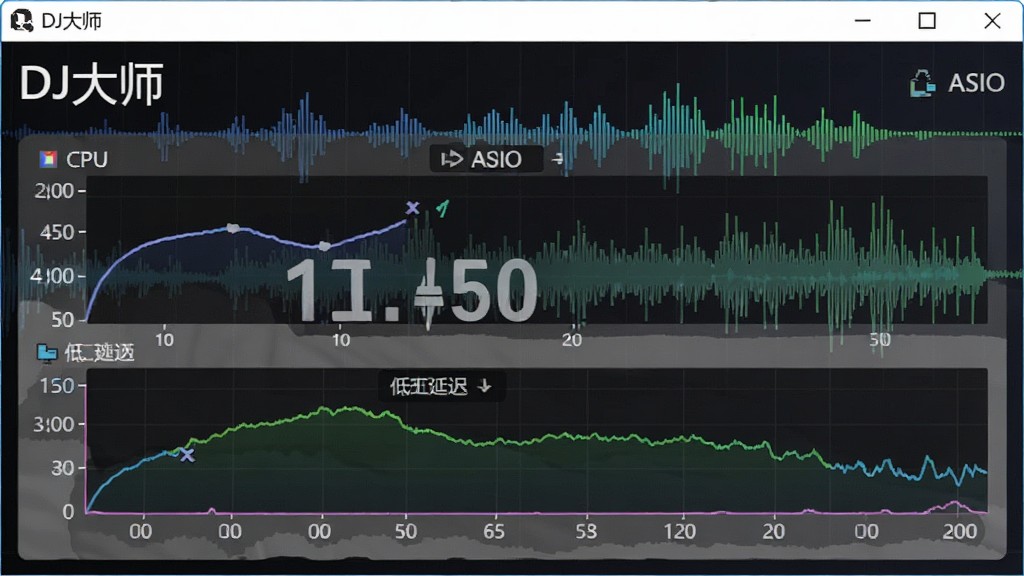Click the 120 label on latency x-axis
This screenshot has width=1024, height=576.
[679, 532]
